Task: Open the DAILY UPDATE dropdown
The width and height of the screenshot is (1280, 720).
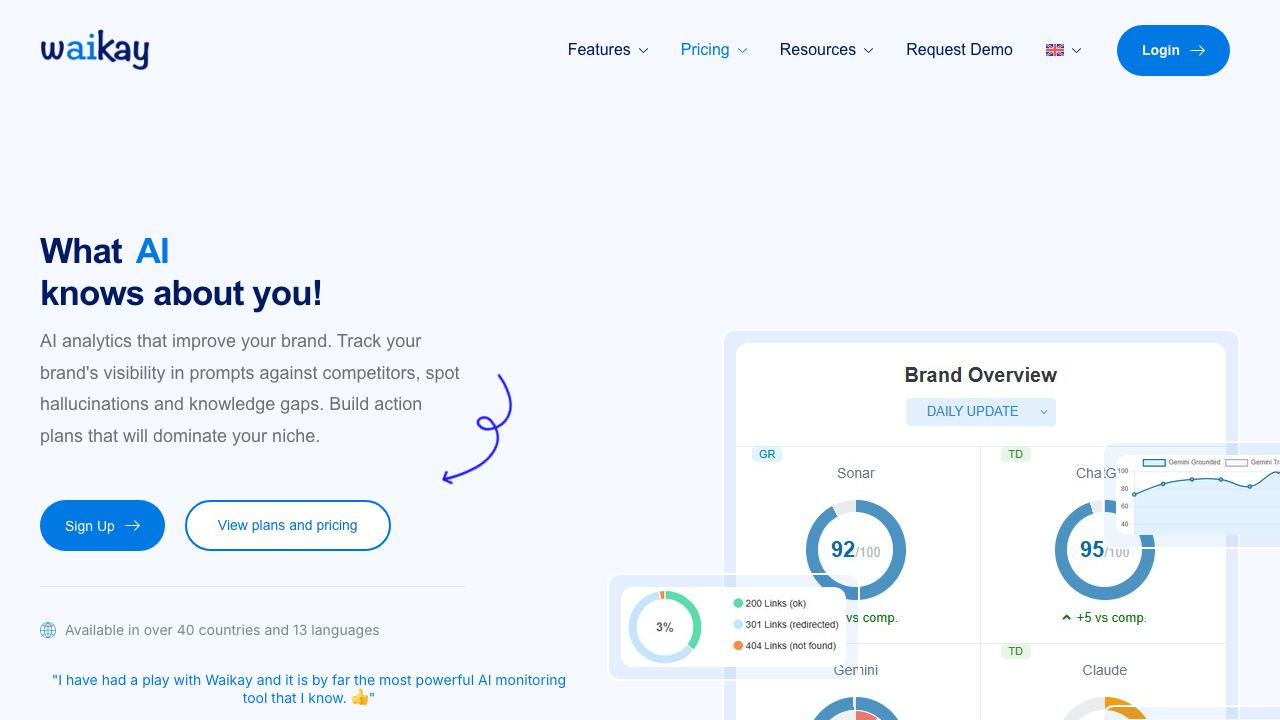Action: [x=981, y=411]
